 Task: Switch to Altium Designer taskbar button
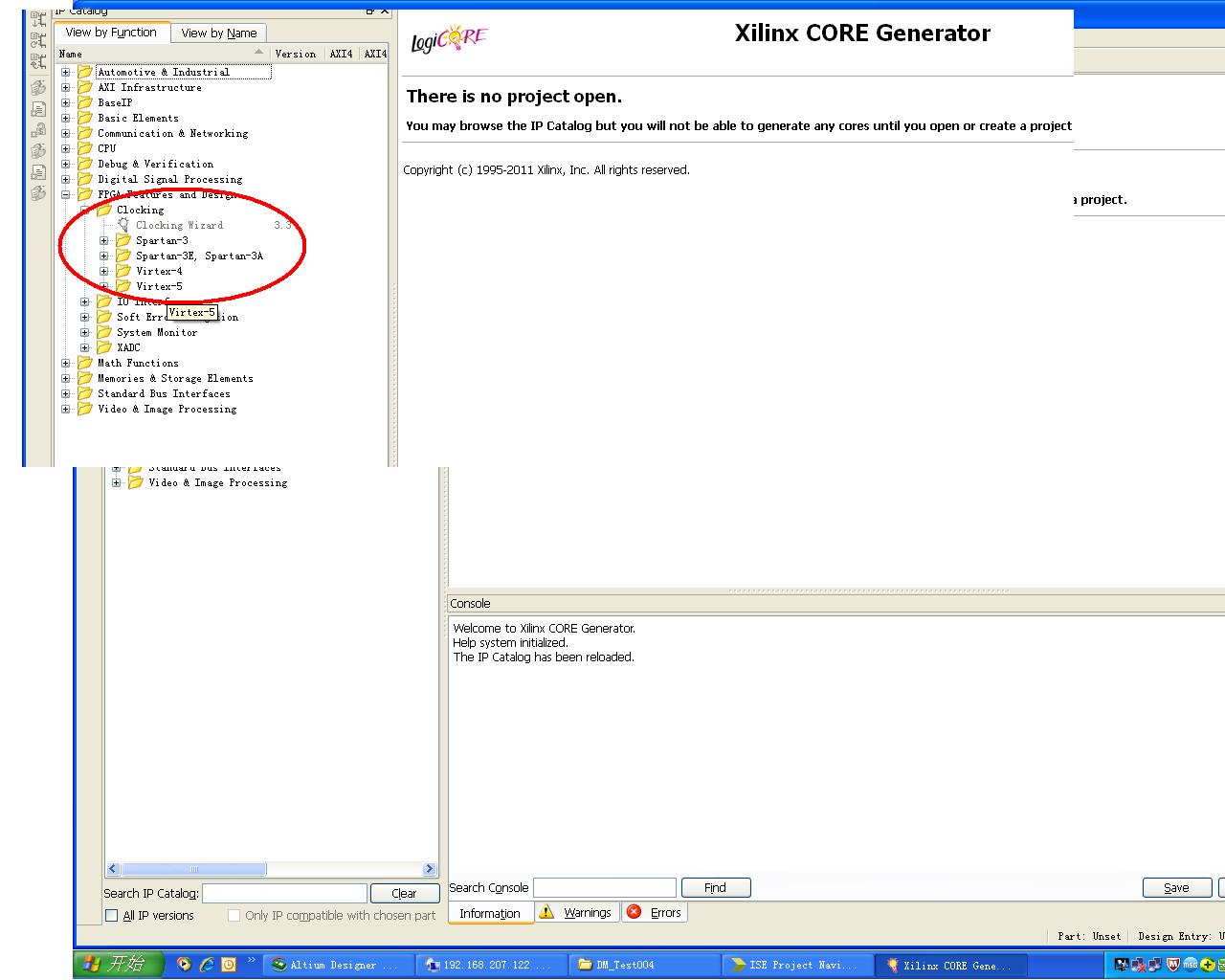tap(337, 965)
